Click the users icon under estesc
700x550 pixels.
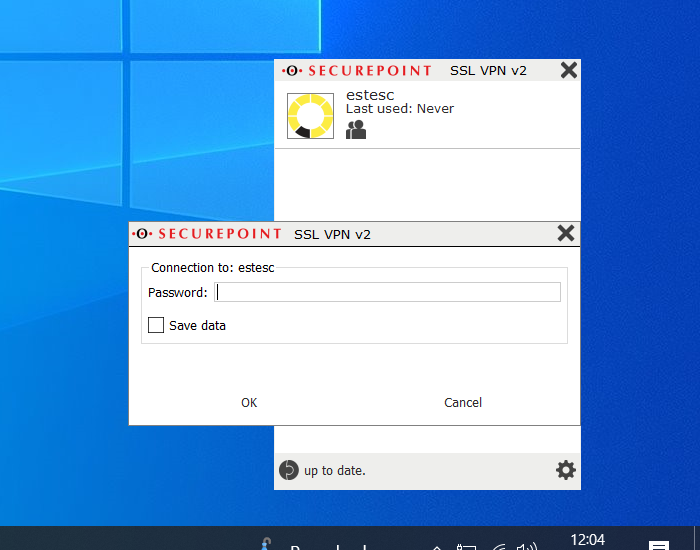(x=356, y=129)
